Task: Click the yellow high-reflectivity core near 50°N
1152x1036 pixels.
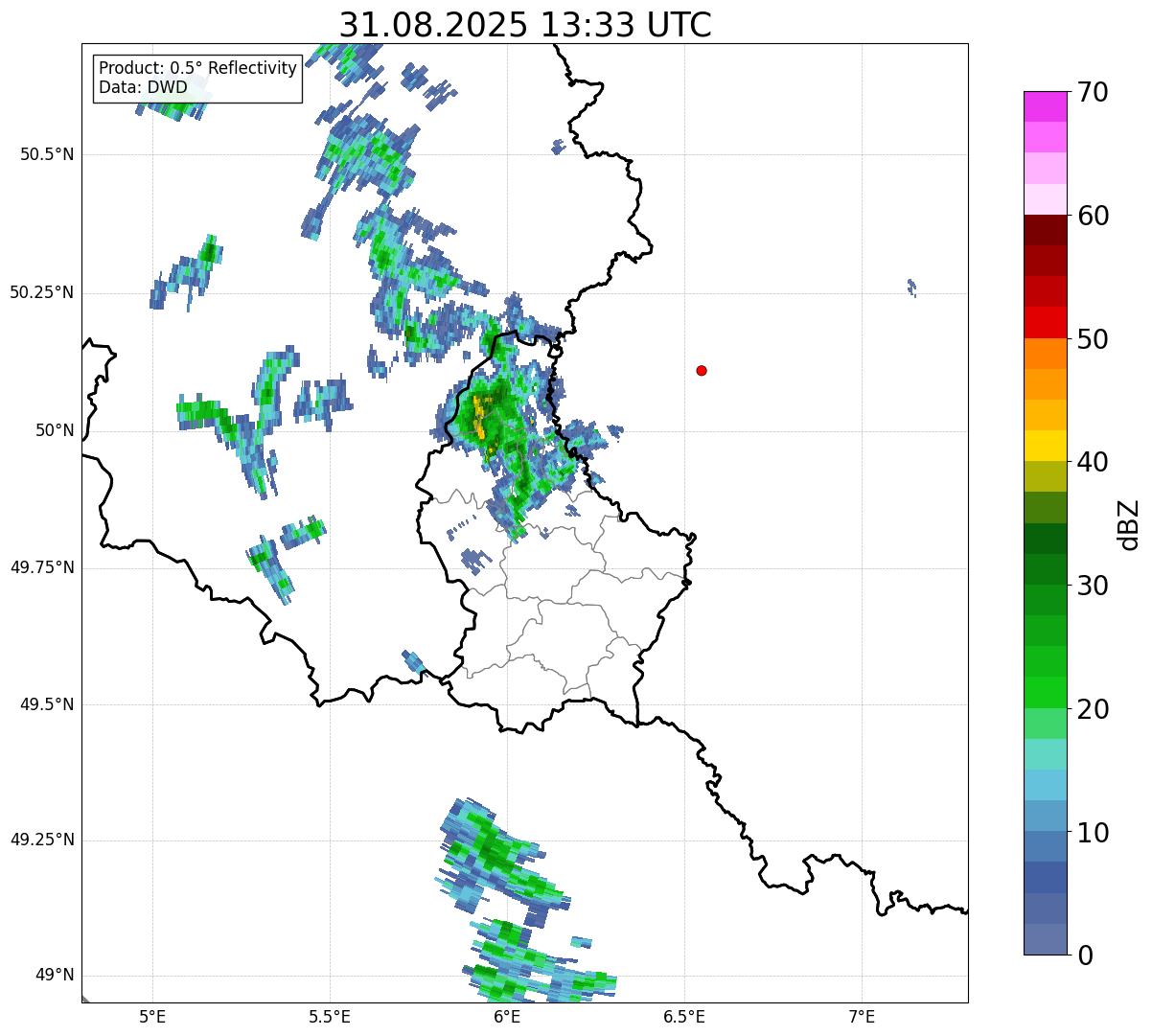Action: [x=479, y=418]
